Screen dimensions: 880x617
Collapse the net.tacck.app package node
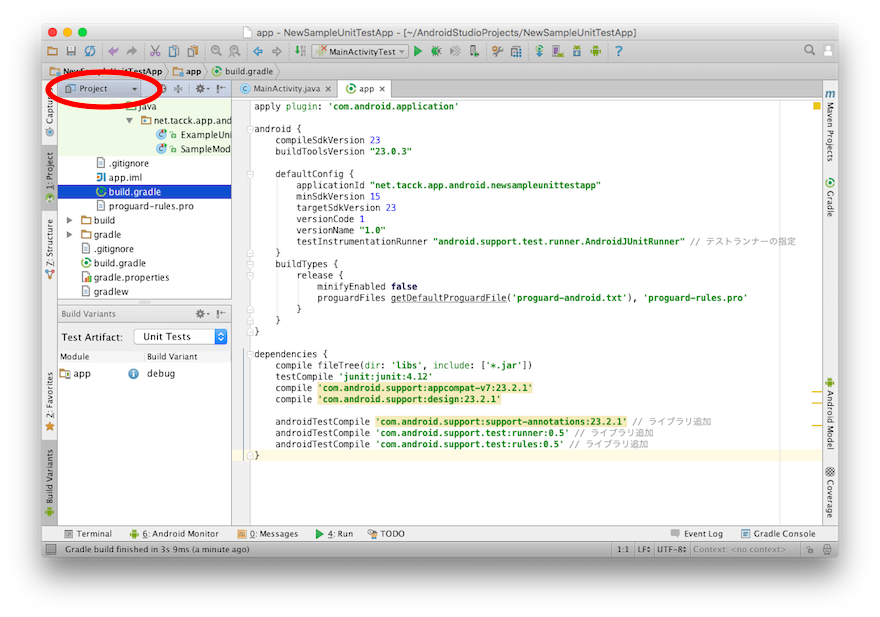(130, 120)
